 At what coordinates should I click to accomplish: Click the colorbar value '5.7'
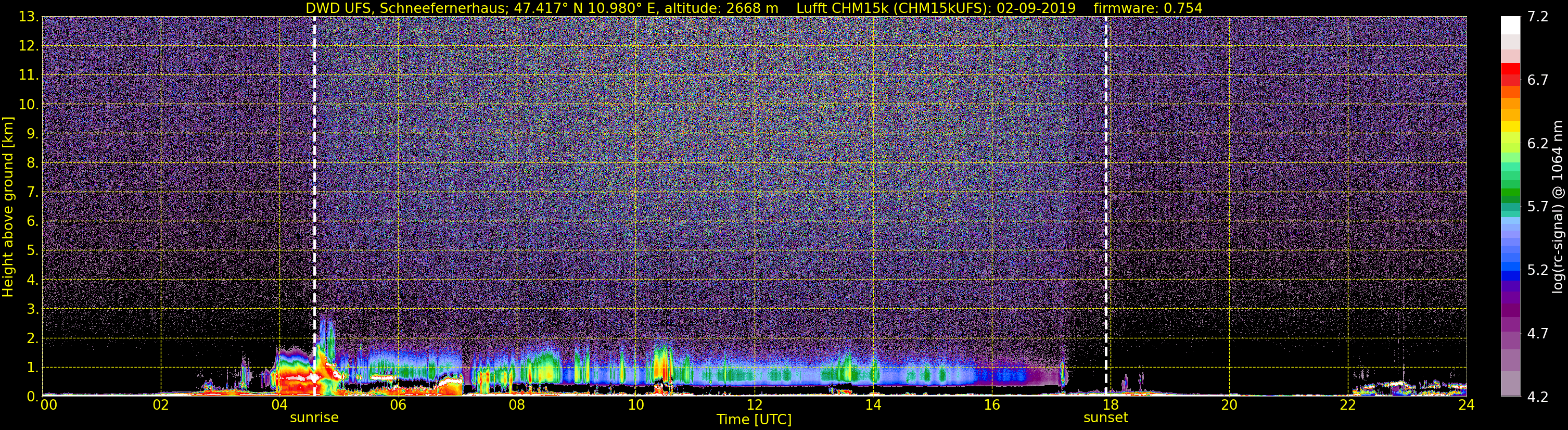click(1538, 207)
